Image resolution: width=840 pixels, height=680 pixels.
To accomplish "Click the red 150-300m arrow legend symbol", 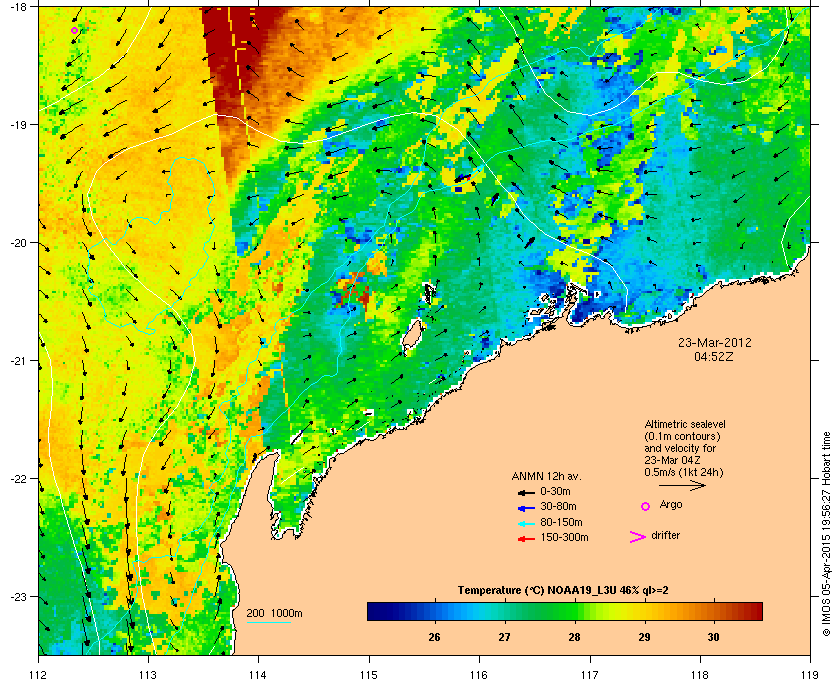I will click(x=526, y=539).
